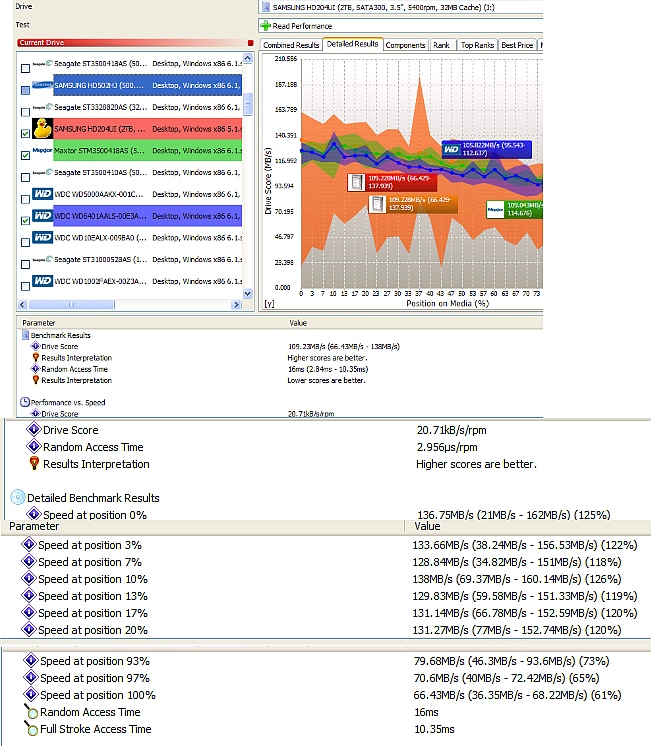Open the Components tab
This screenshot has height=746, width=651.
coord(405,45)
